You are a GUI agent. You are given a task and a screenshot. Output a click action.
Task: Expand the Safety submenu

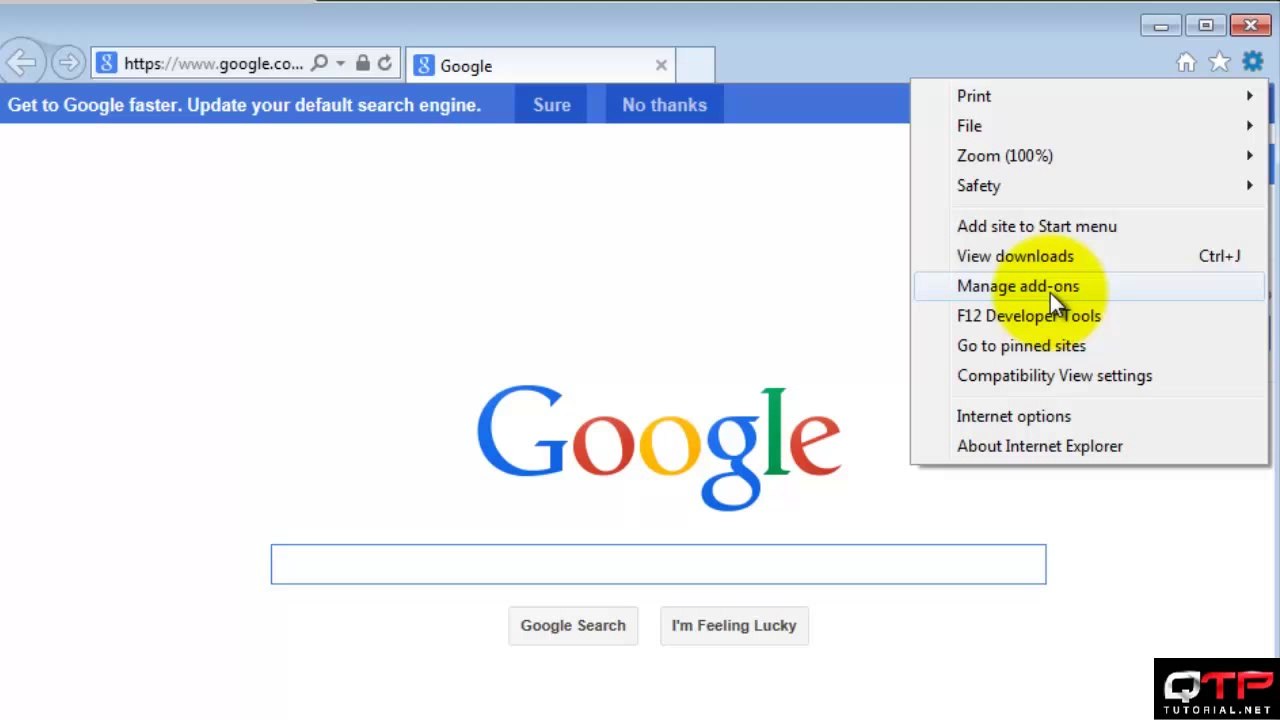pyautogui.click(x=1090, y=186)
